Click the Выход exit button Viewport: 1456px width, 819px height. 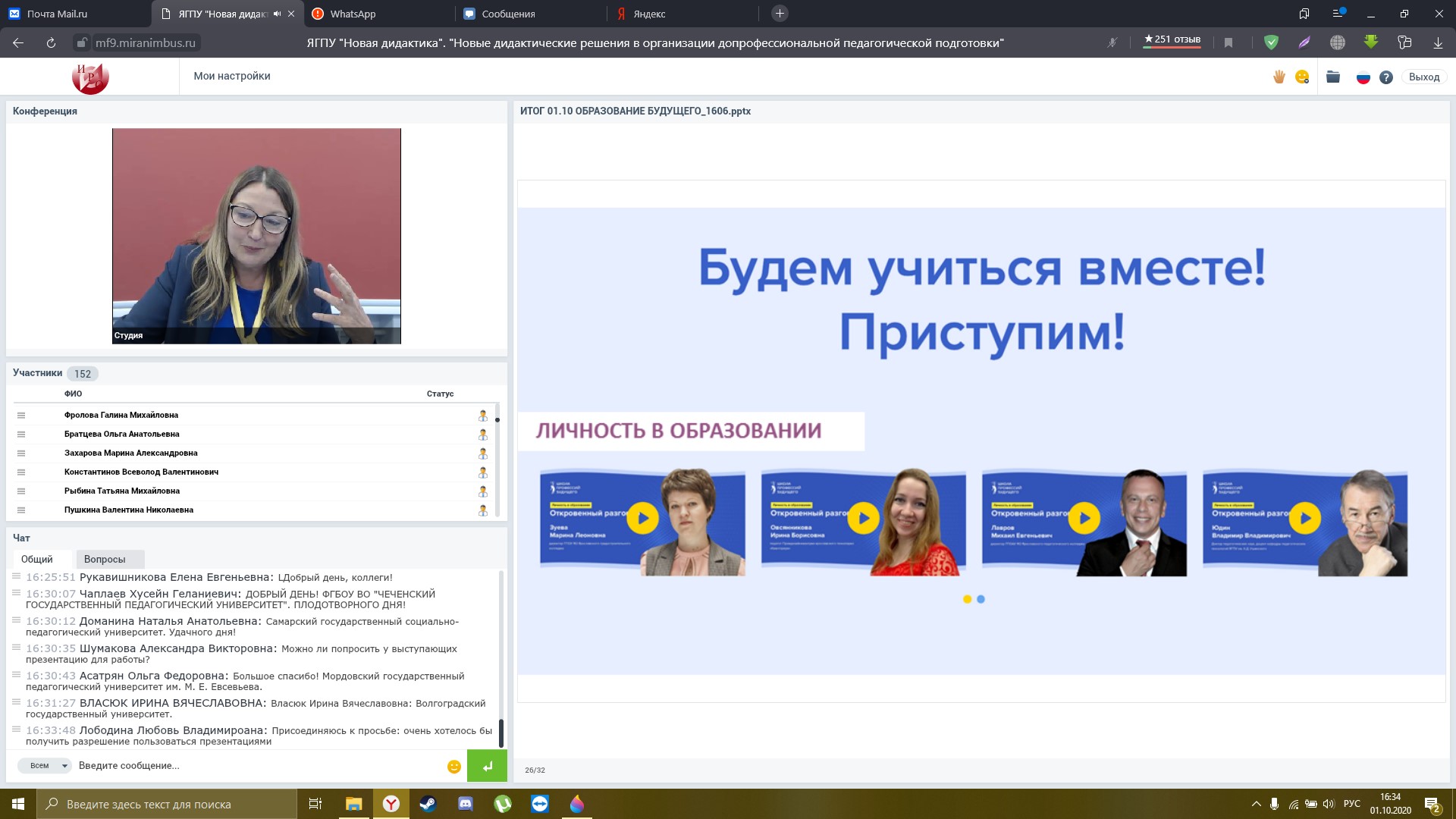pos(1423,77)
